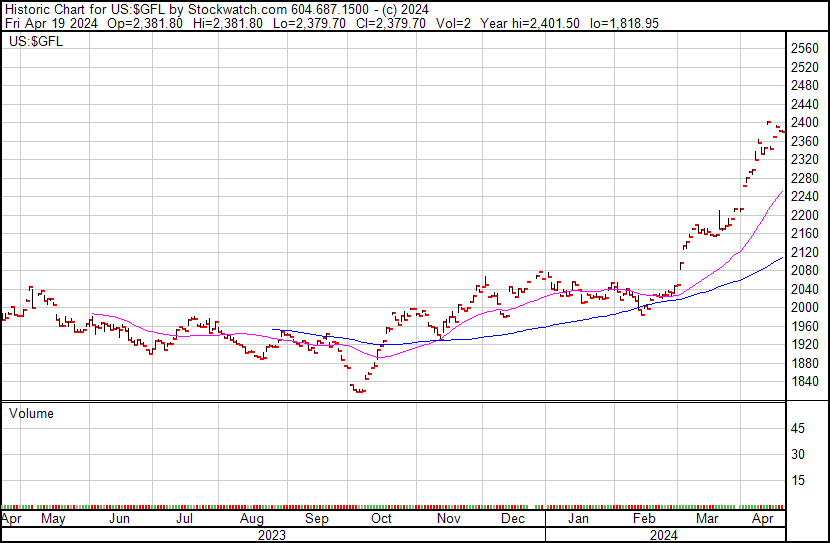Click the Apr 2024 month marker
Viewport: 830px width, 543px height.
pyautogui.click(x=762, y=519)
